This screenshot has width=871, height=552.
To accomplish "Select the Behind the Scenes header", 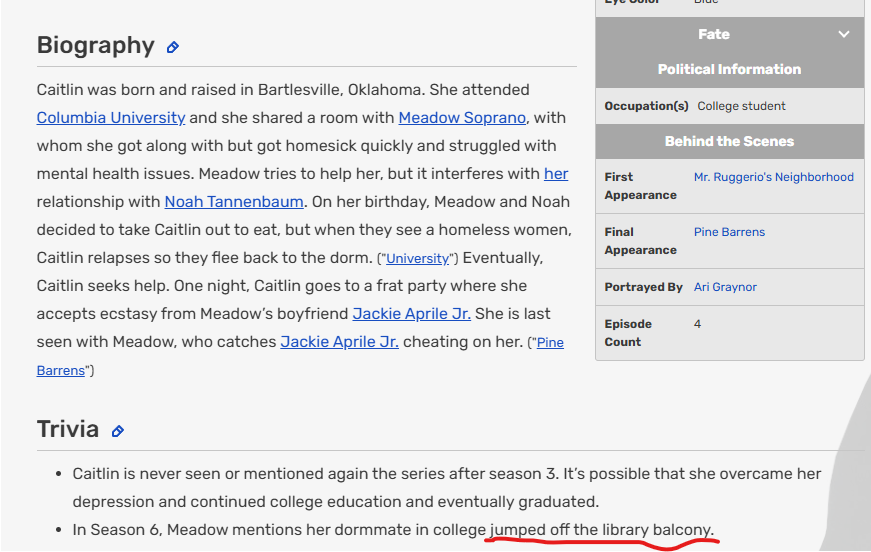I will coord(729,141).
